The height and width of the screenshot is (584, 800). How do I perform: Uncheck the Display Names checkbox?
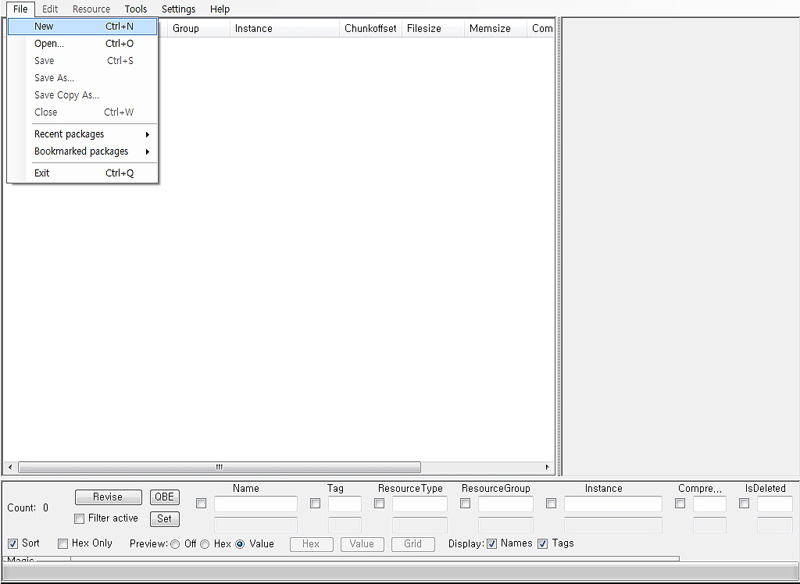pos(492,544)
